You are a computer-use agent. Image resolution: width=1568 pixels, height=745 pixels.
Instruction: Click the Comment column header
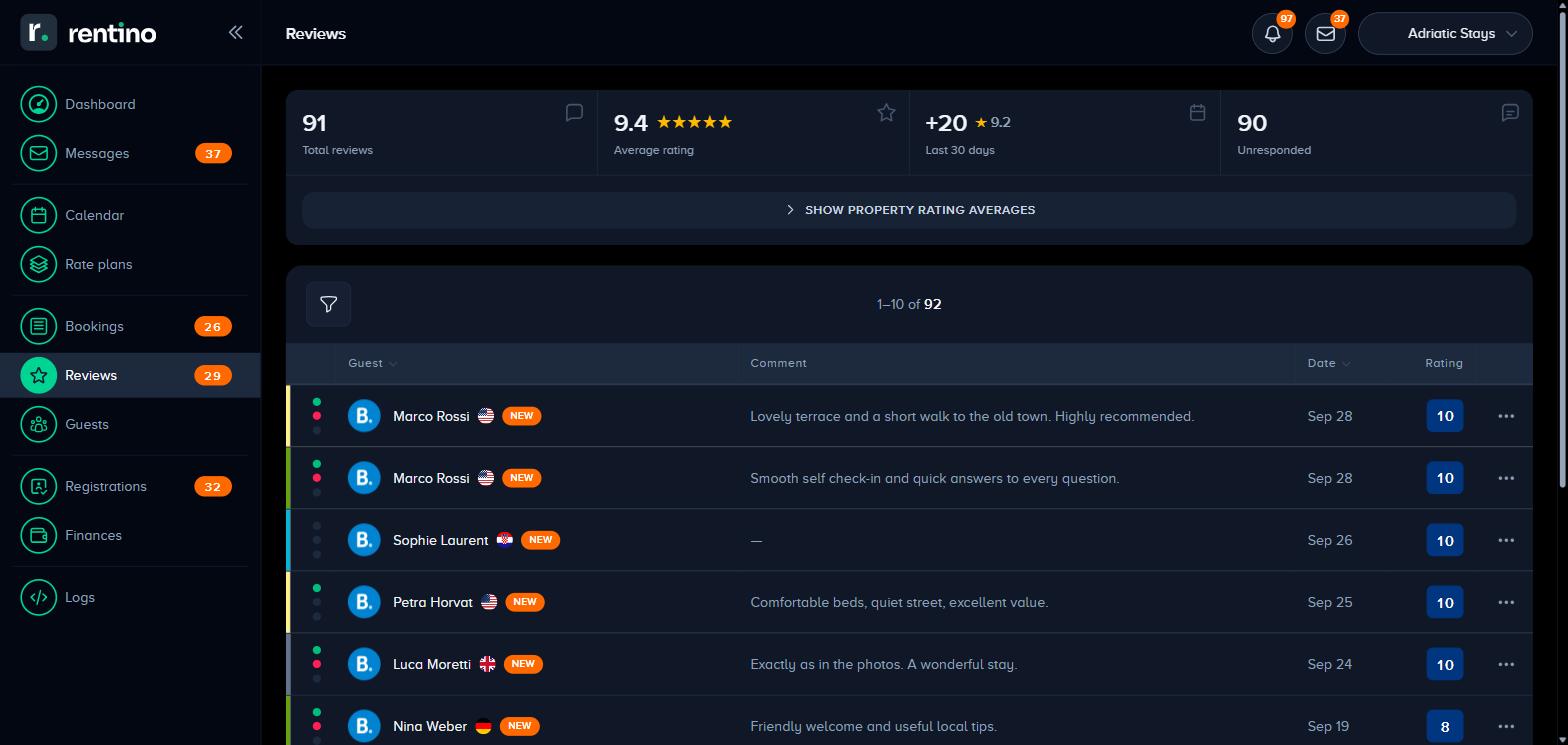point(778,363)
